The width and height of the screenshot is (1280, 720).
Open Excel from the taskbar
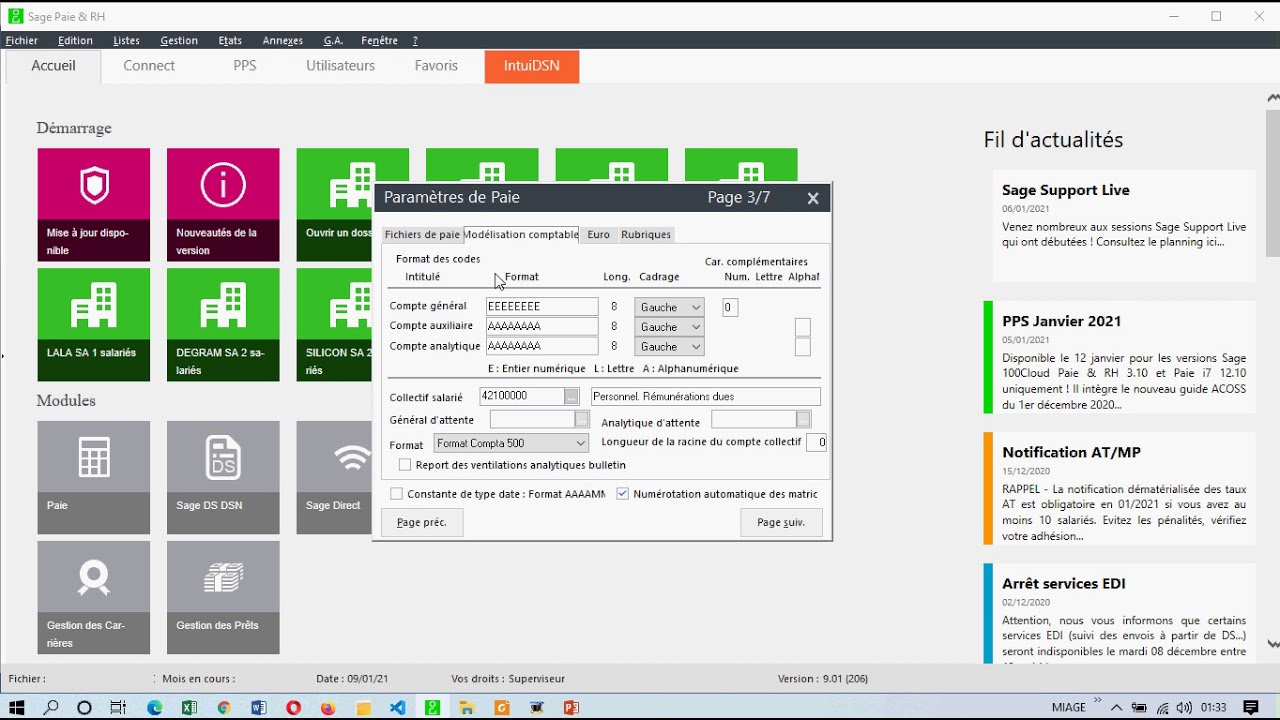[x=189, y=707]
